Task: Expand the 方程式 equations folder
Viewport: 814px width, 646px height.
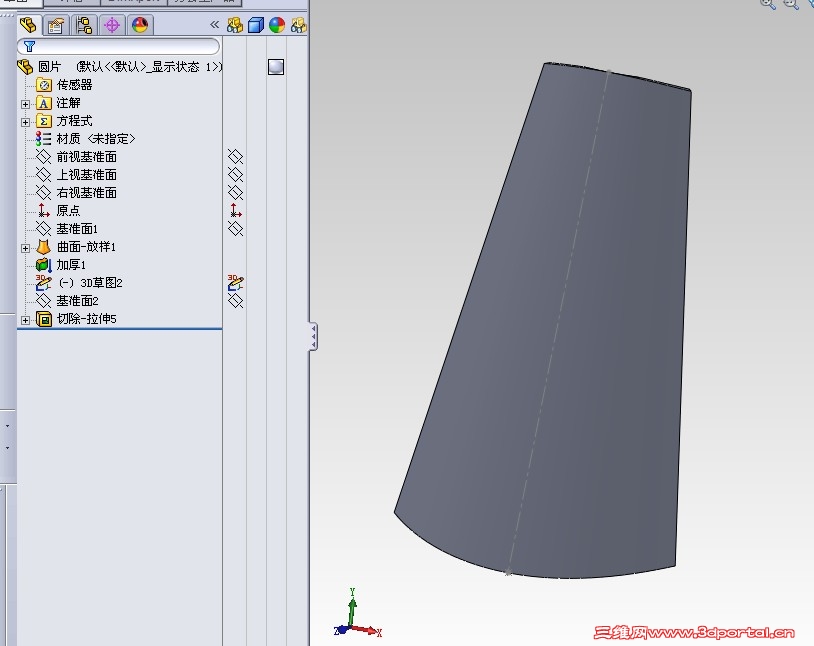Action: pyautogui.click(x=25, y=123)
